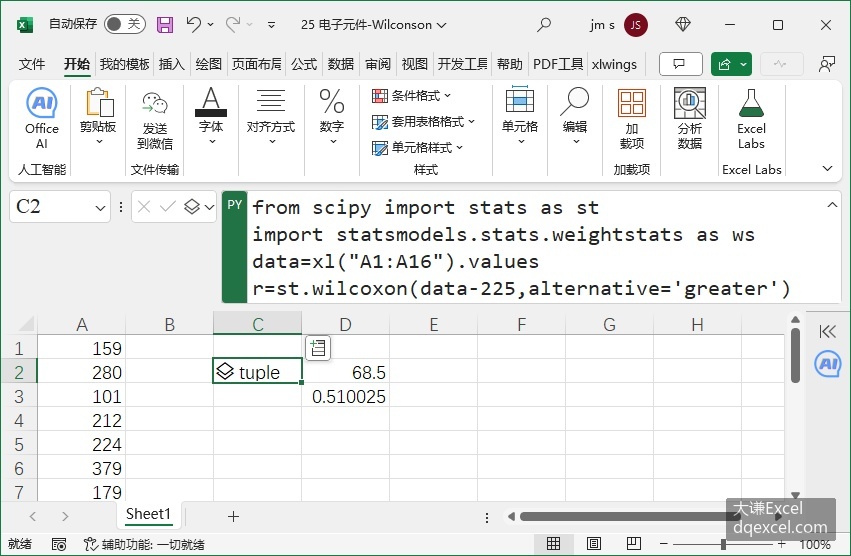Switch to Page Layout view
851x556 pixels.
click(x=594, y=544)
